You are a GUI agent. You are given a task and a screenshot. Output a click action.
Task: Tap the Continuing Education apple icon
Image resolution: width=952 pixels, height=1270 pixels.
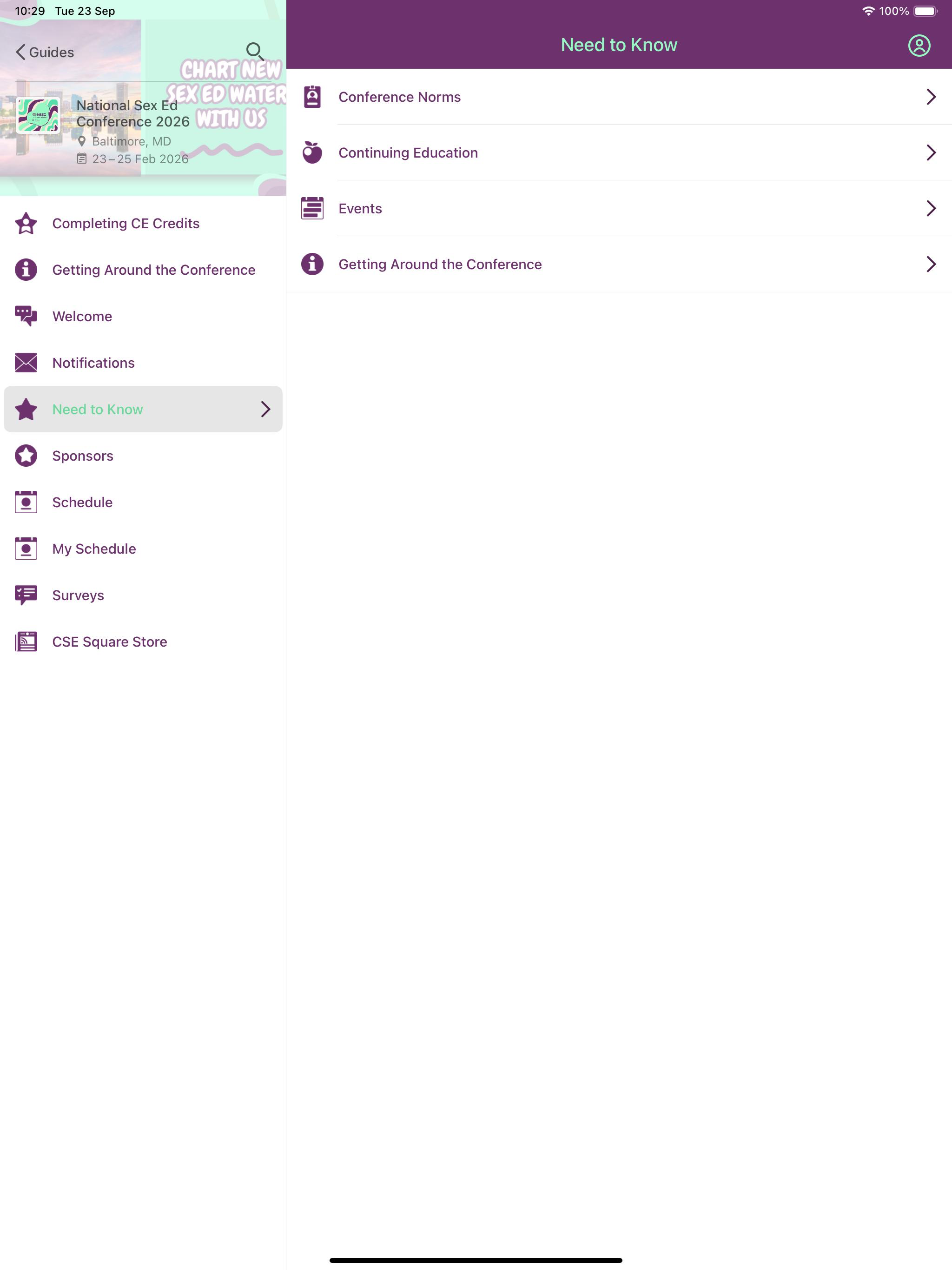312,153
